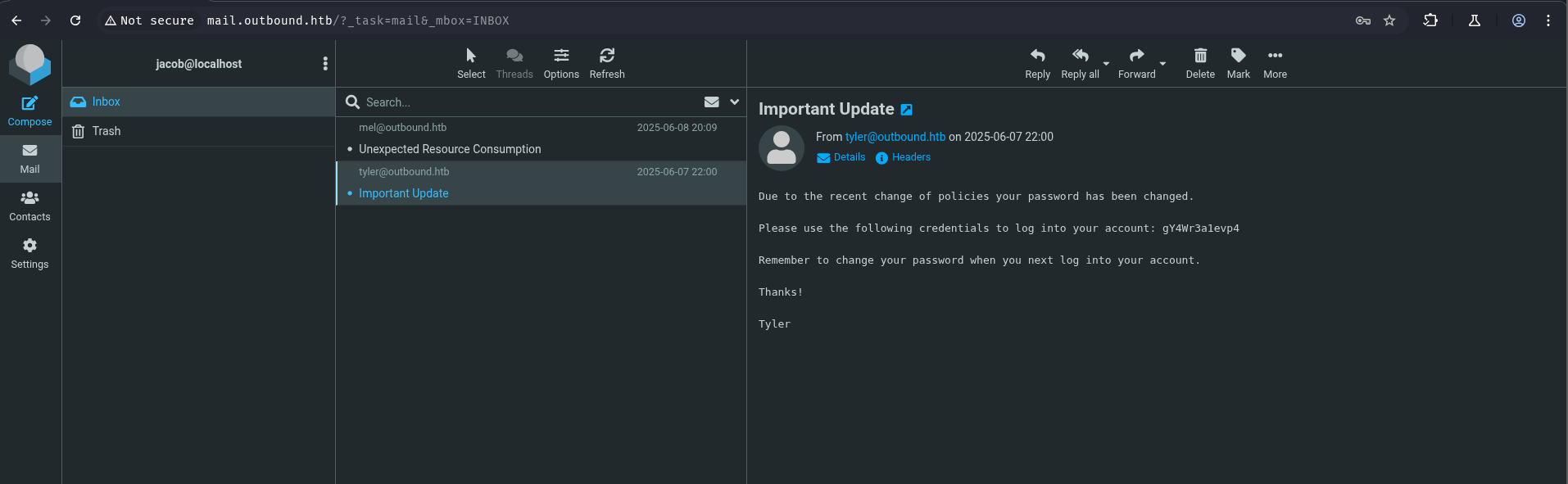Image resolution: width=1568 pixels, height=484 pixels.
Task: Open the Inbox folder
Action: coord(106,102)
